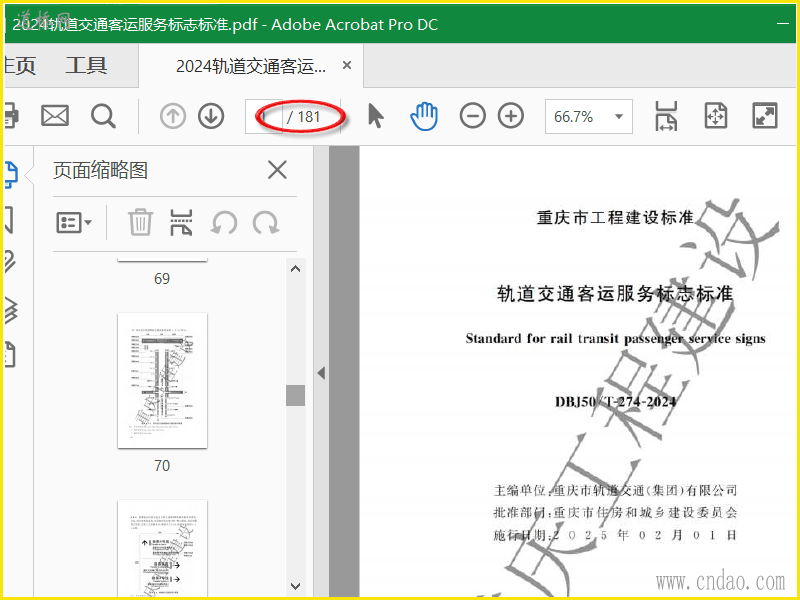Rotate pages clockwise icon
Viewport: 800px width, 600px height.
tap(266, 222)
